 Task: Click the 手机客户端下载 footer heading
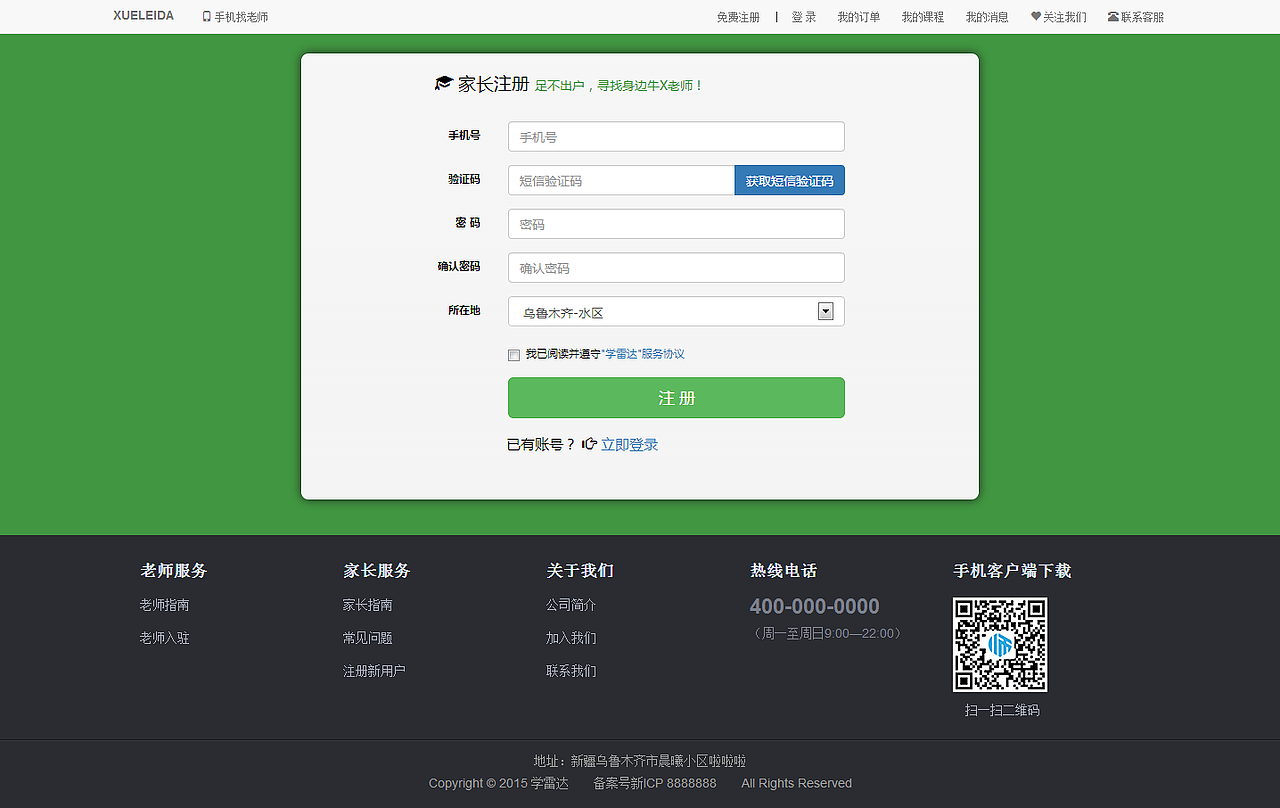[1012, 571]
